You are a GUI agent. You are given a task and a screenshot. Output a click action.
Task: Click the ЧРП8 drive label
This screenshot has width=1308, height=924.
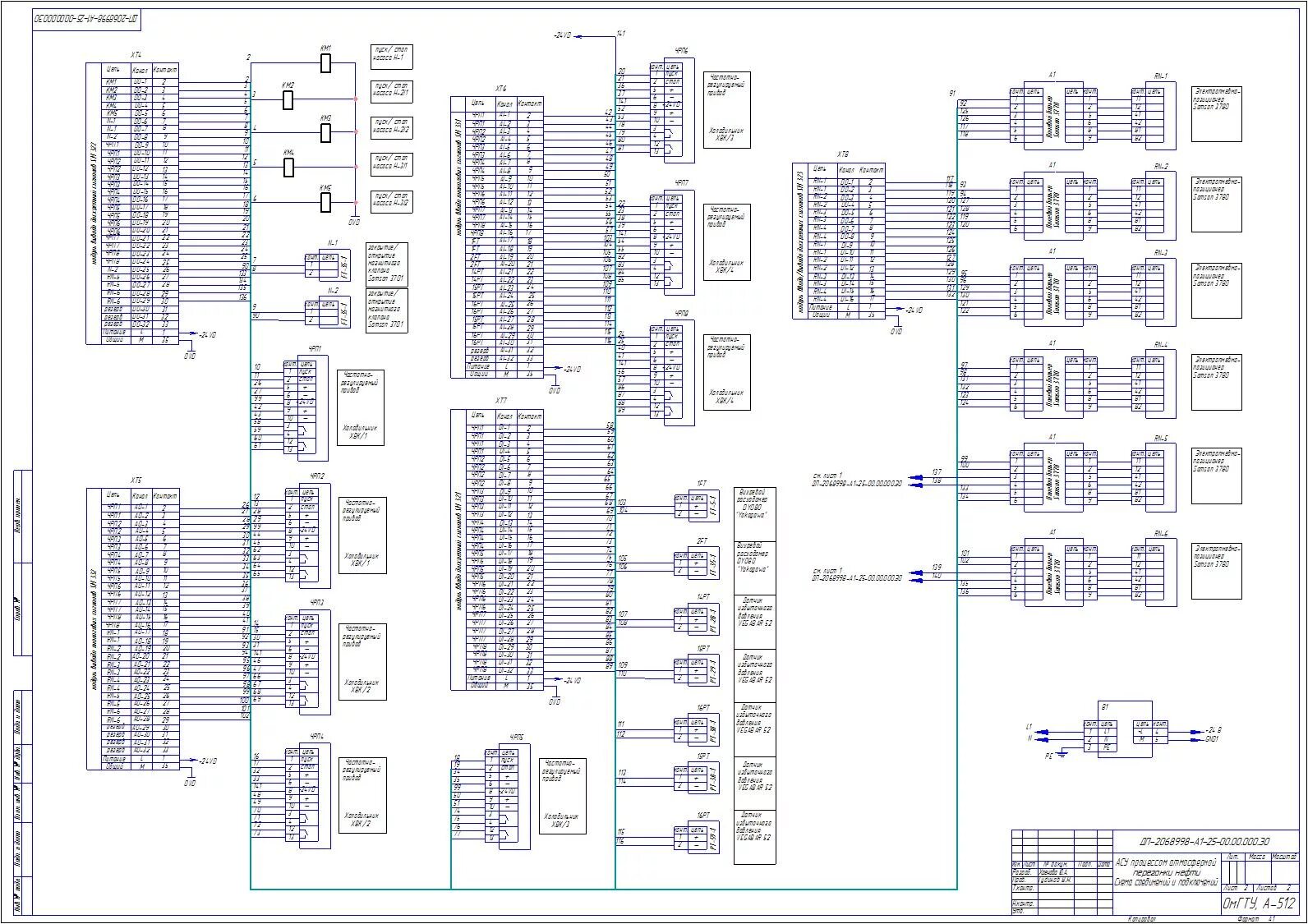click(683, 314)
